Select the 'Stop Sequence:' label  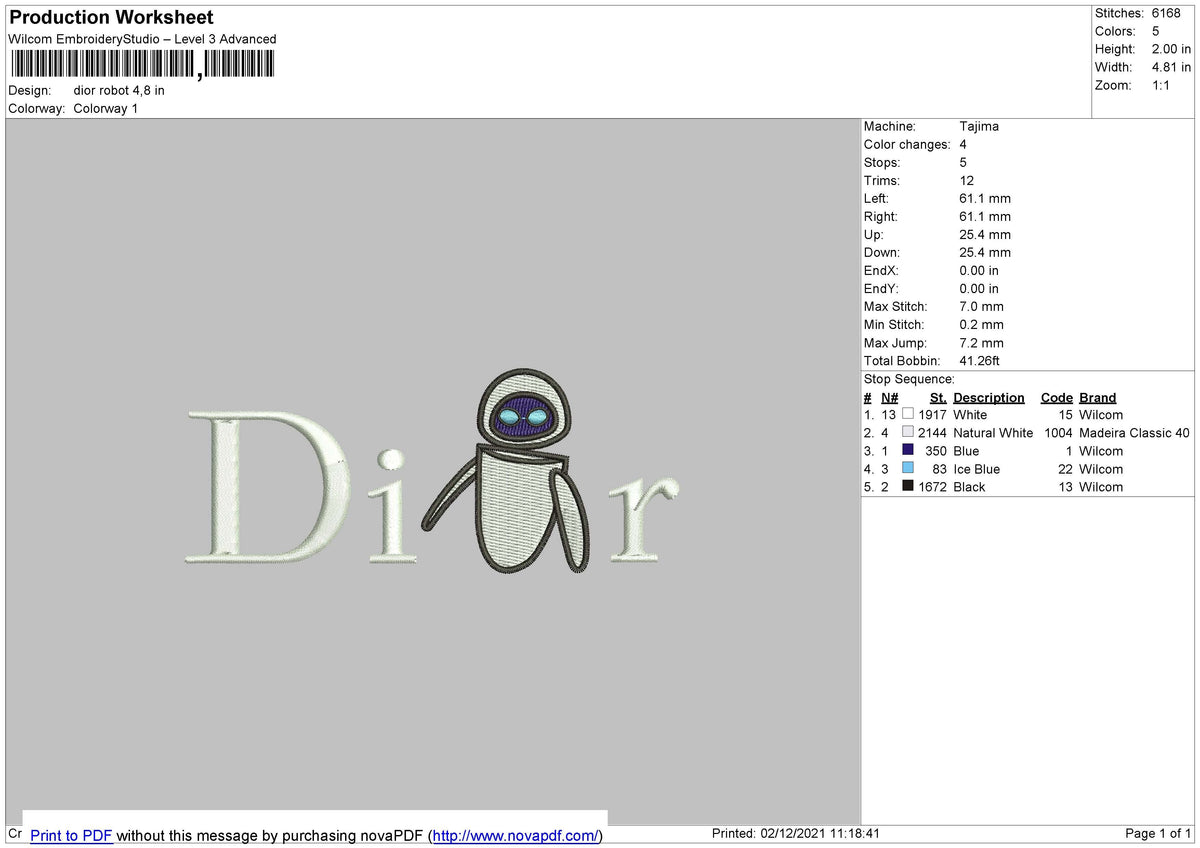(909, 379)
